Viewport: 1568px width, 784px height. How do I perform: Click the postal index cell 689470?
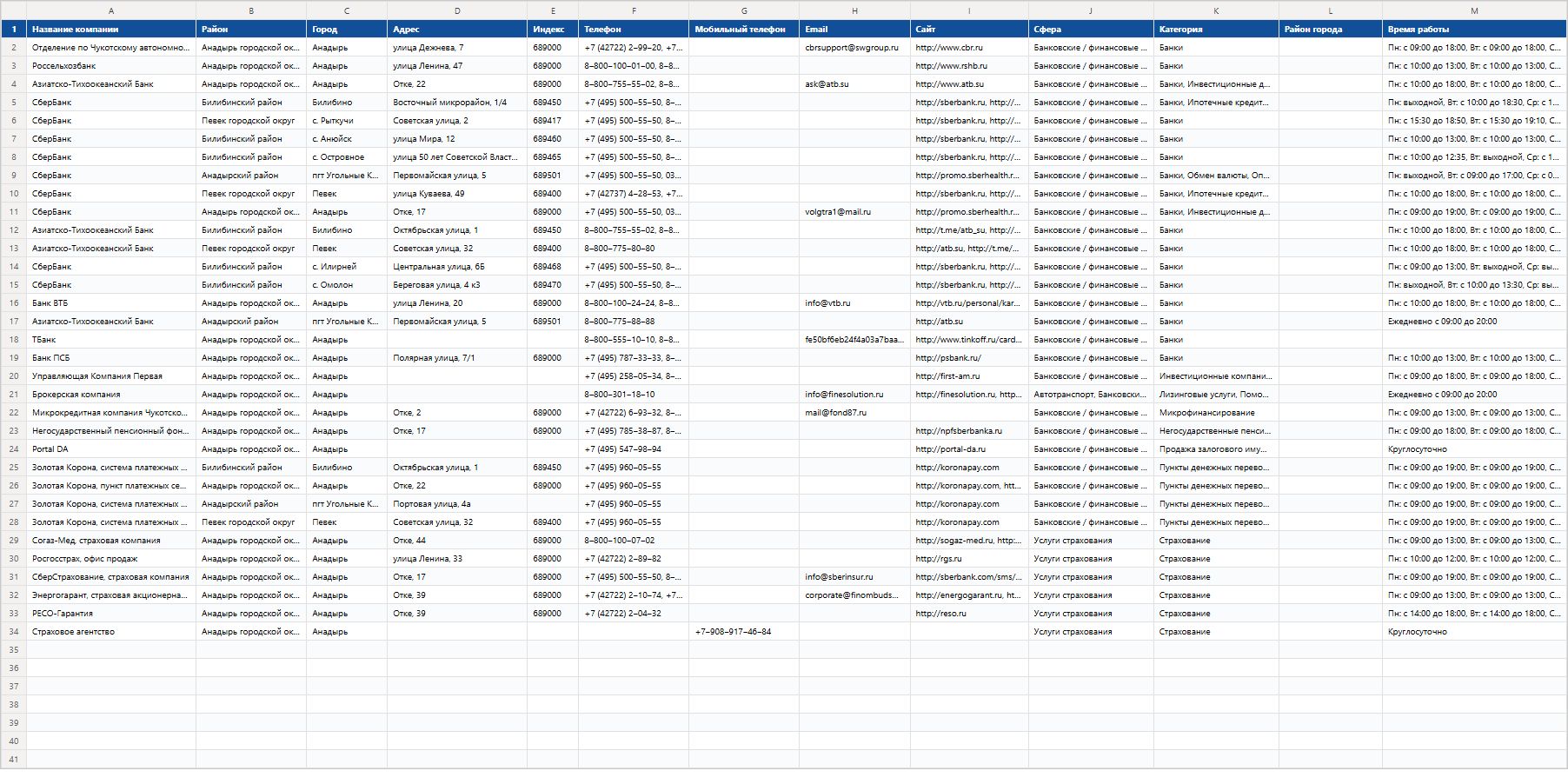553,285
